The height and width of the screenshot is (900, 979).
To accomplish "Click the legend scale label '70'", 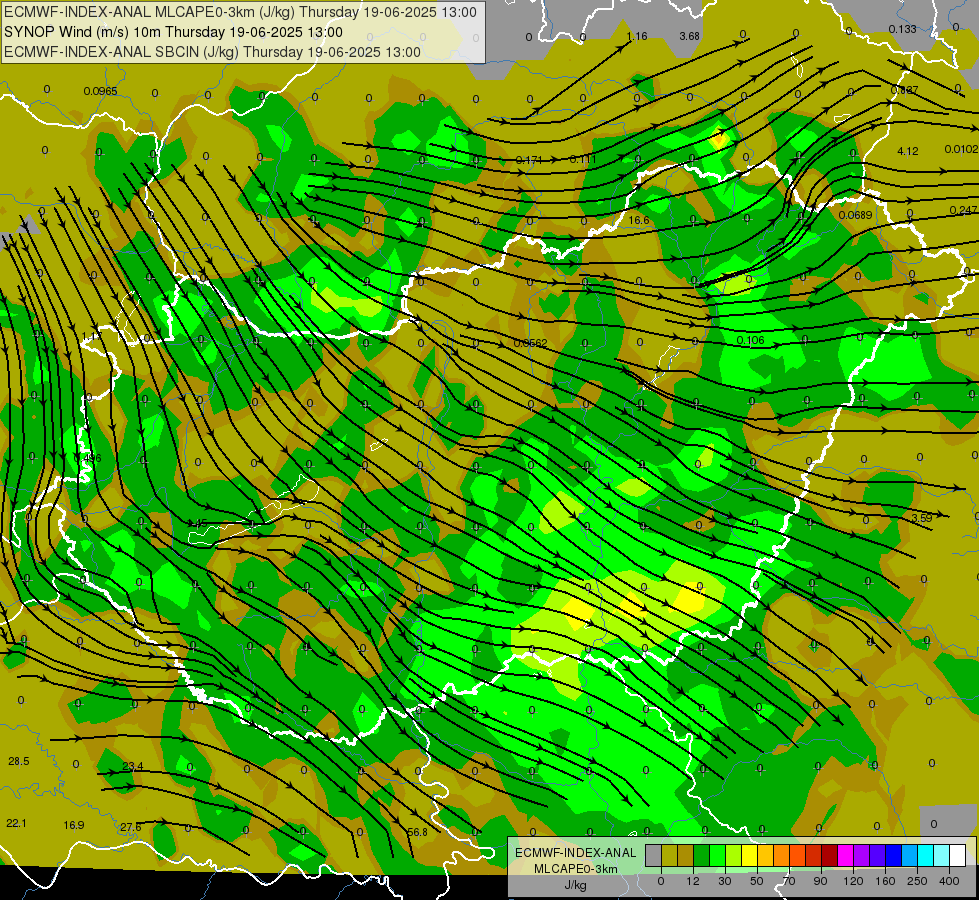I will (789, 881).
